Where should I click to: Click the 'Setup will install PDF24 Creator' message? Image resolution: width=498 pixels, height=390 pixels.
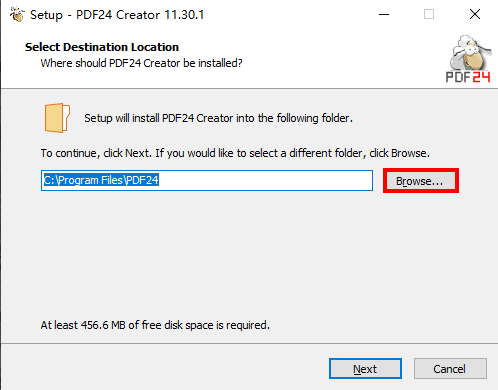pos(218,118)
